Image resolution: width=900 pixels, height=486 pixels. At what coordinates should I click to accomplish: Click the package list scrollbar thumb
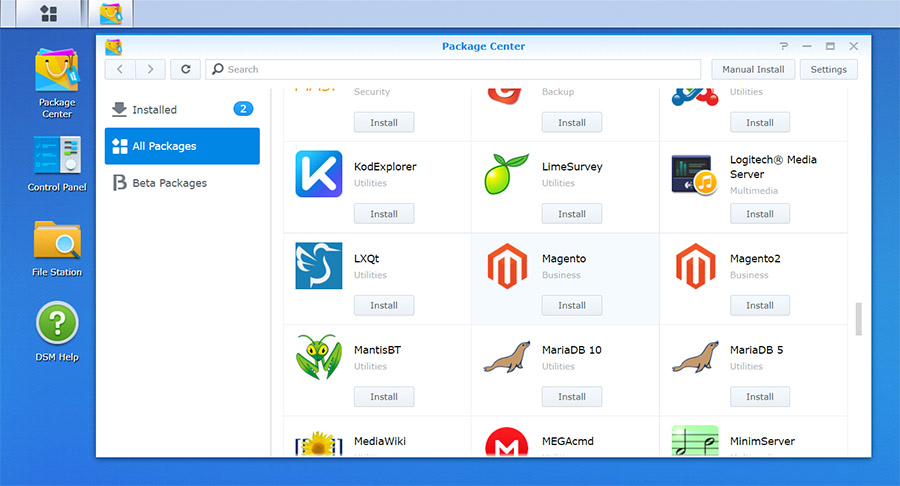click(859, 319)
